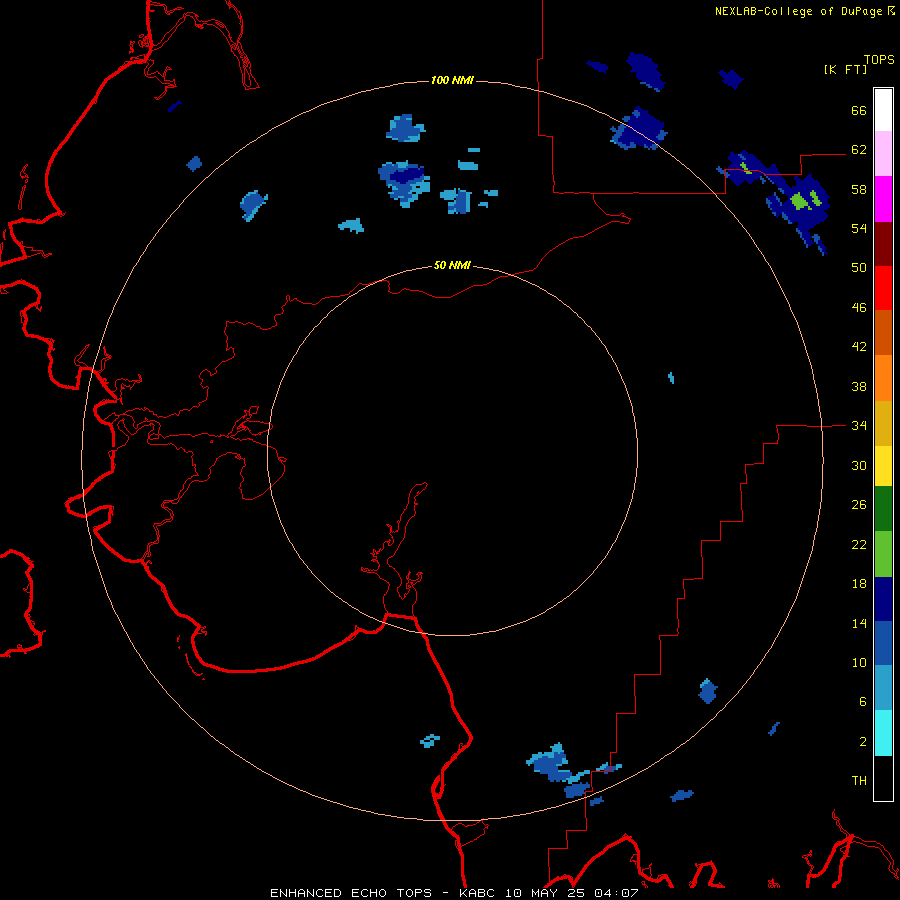Click the light pink legend swatch

883,154
